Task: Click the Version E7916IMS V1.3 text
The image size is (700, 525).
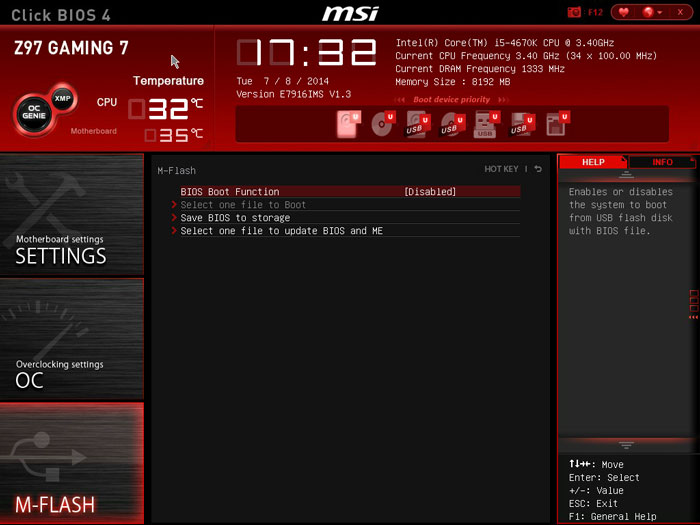Action: (293, 94)
